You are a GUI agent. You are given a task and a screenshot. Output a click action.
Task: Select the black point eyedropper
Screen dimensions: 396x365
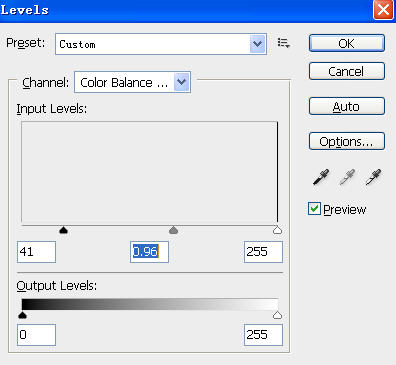[321, 177]
